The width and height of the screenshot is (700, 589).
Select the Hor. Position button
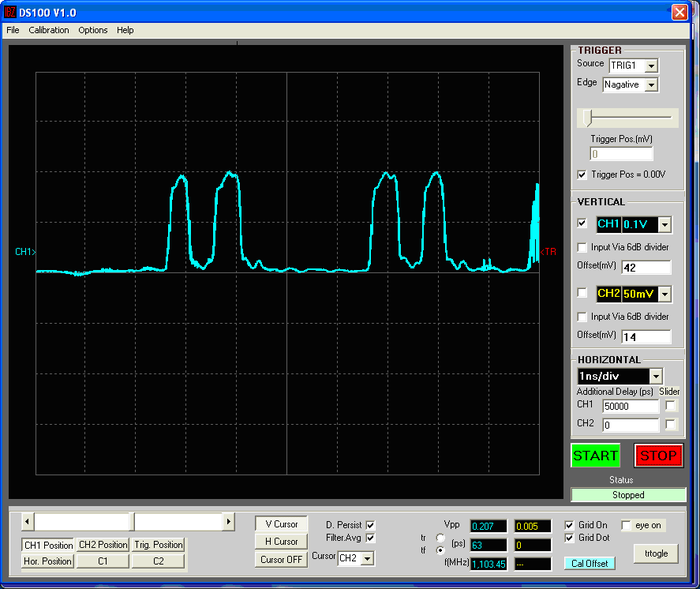[x=47, y=561]
